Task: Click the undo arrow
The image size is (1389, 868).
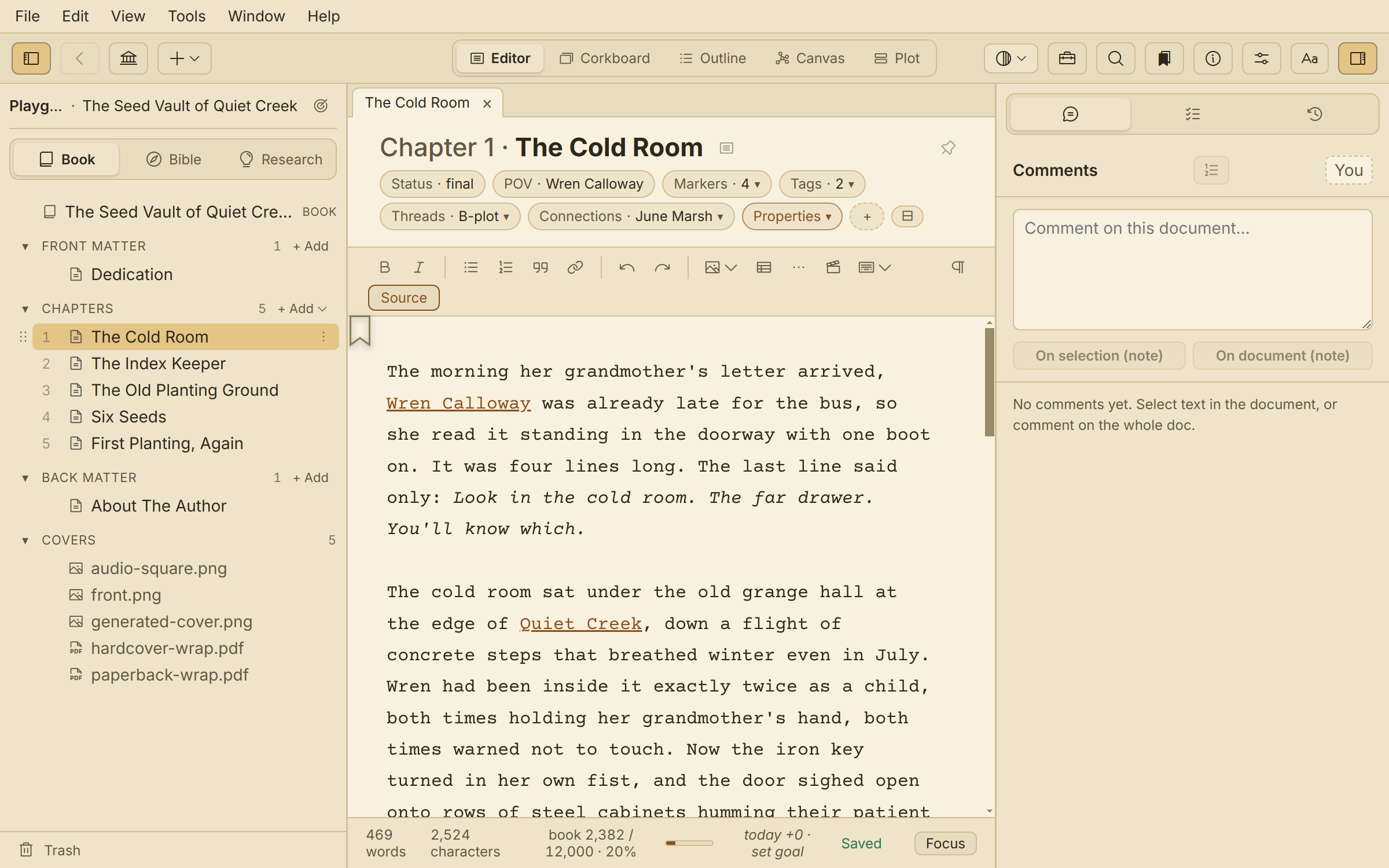Action: 627,267
